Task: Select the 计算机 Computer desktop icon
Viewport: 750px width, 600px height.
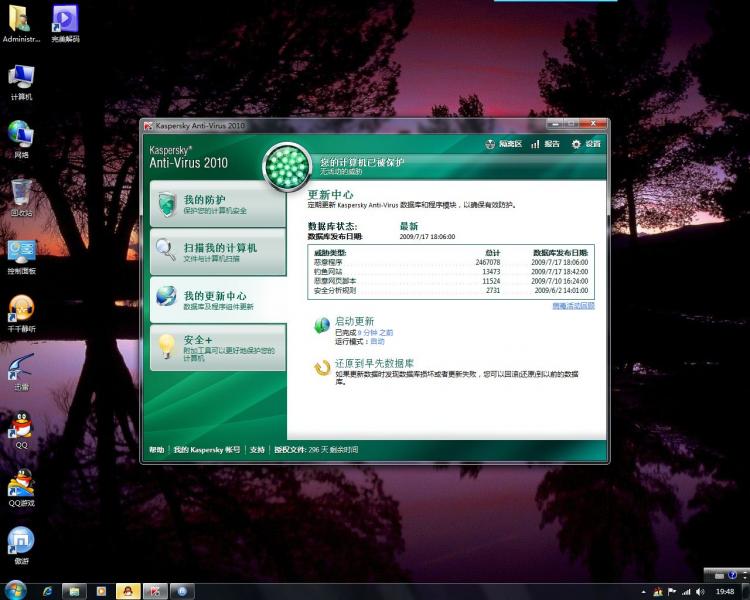Action: [x=21, y=82]
